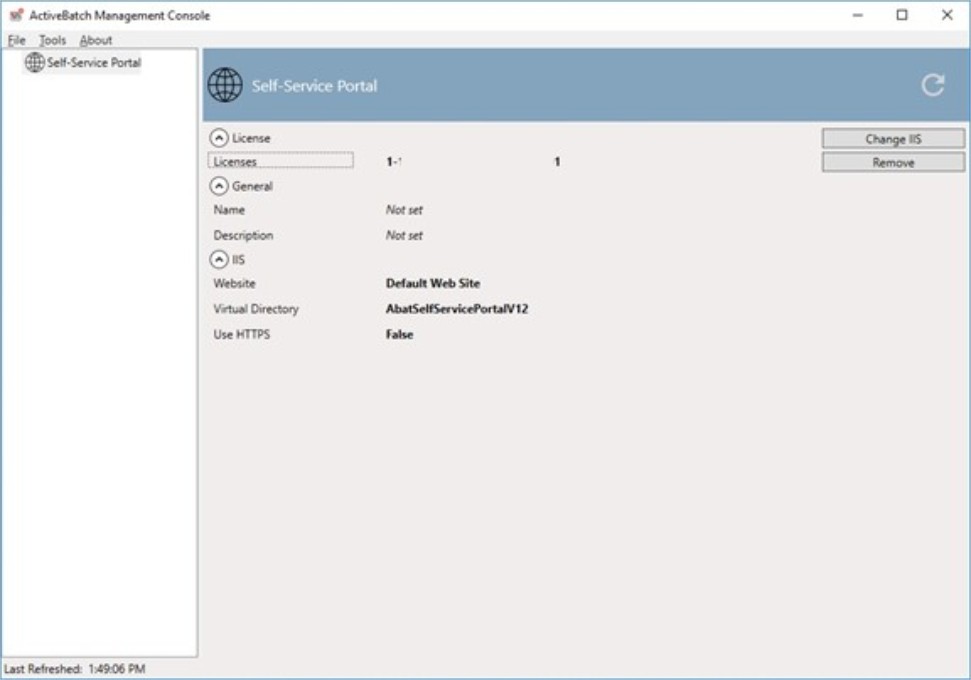Screen dimensions: 971x680
Task: Click the refresh icon in the header
Action: click(933, 85)
